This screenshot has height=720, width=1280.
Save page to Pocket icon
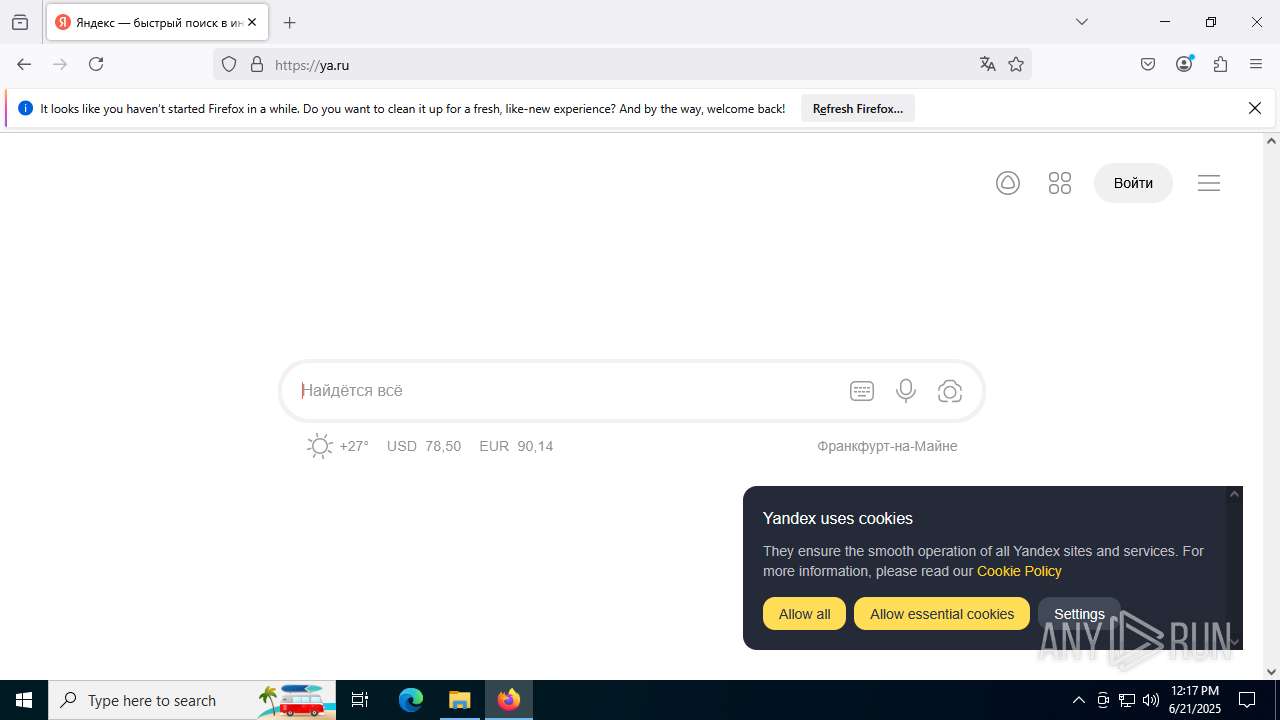1148,64
